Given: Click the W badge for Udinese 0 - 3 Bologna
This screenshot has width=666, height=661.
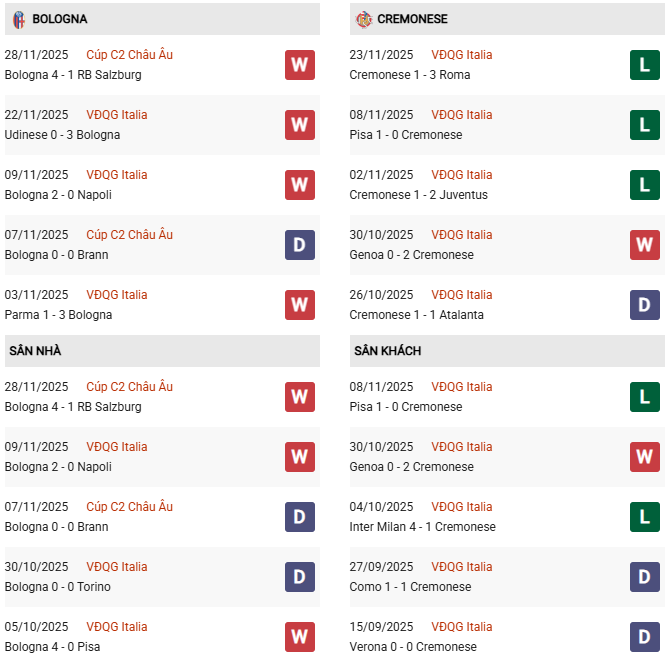Looking at the screenshot, I should [300, 125].
